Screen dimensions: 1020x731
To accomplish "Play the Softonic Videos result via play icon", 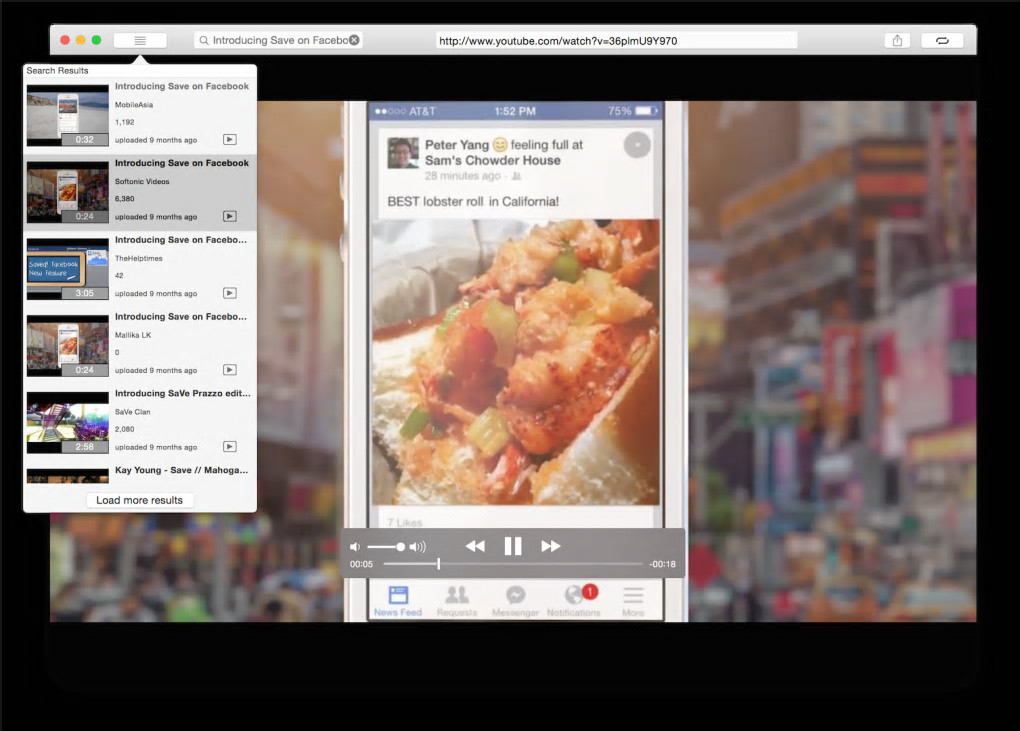I will [x=230, y=216].
